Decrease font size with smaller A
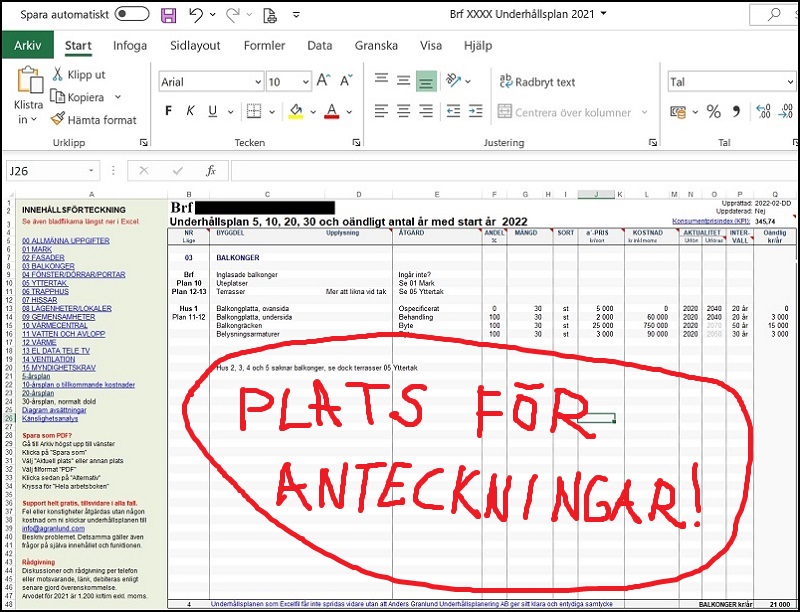 [346, 81]
